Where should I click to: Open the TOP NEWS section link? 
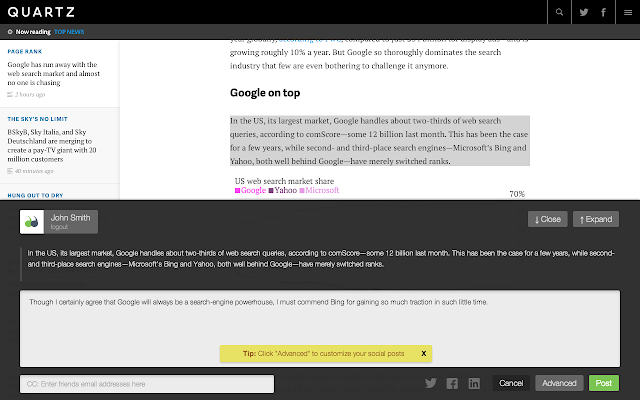(69, 32)
